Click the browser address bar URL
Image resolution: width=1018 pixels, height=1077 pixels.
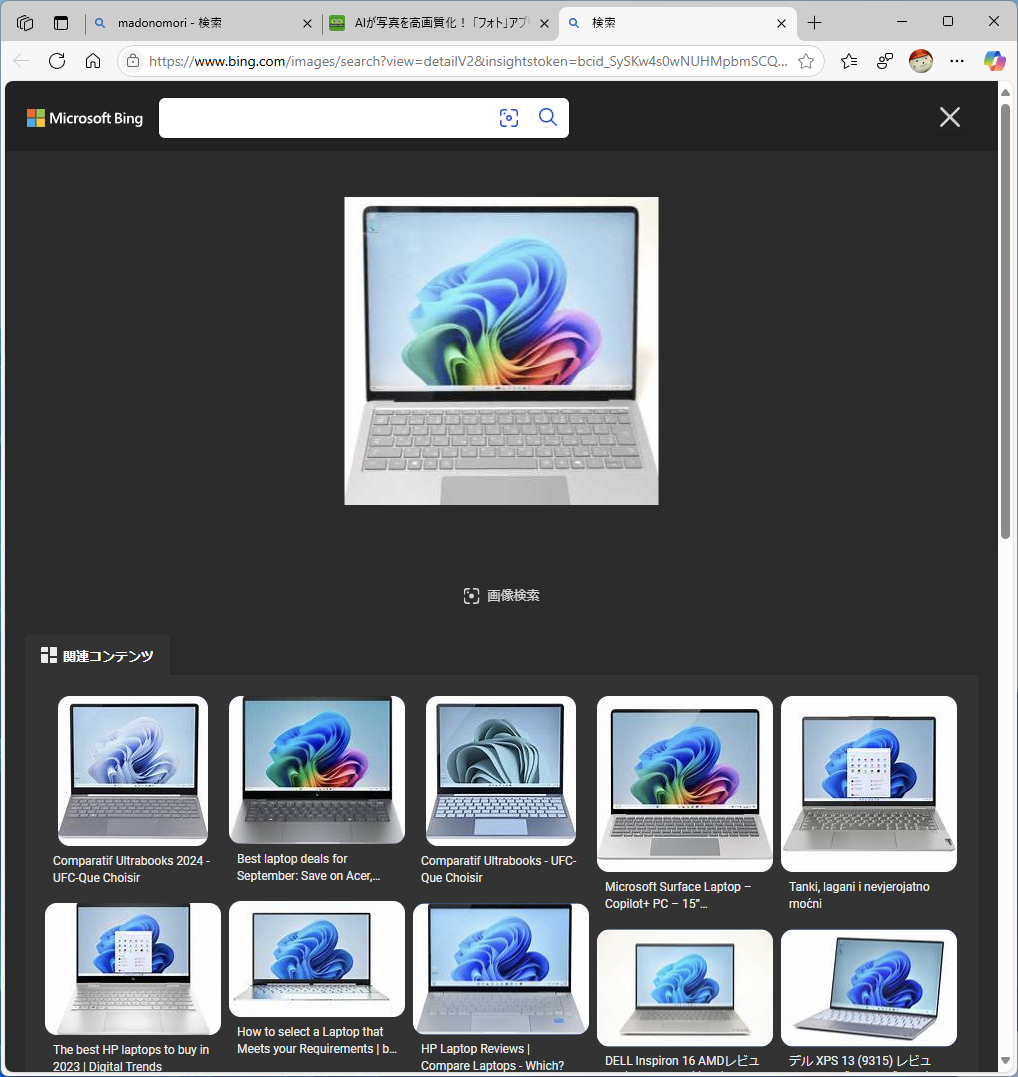coord(468,61)
